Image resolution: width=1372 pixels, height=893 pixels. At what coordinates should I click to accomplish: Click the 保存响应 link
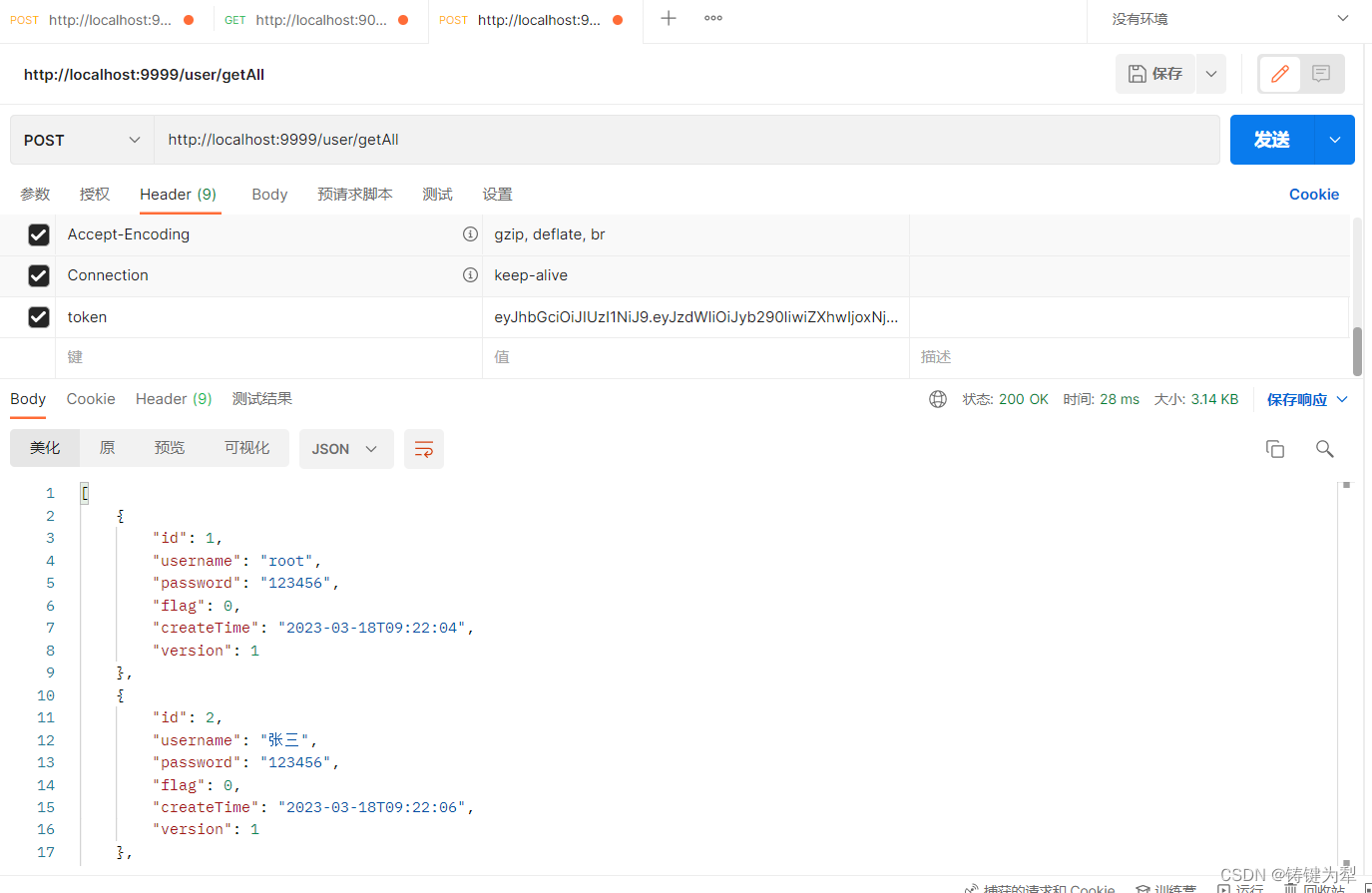click(1297, 399)
